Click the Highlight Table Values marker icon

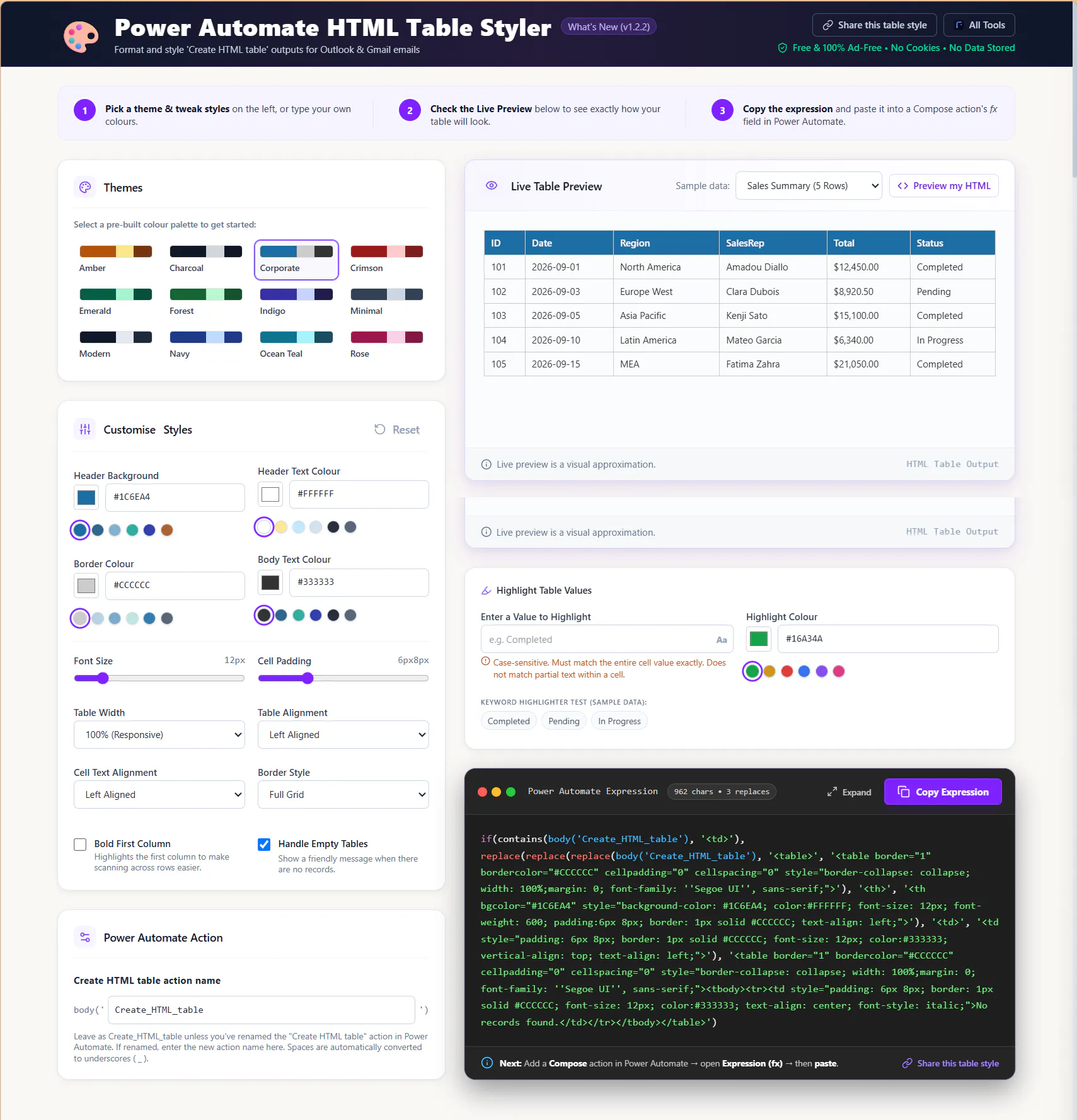(x=487, y=591)
